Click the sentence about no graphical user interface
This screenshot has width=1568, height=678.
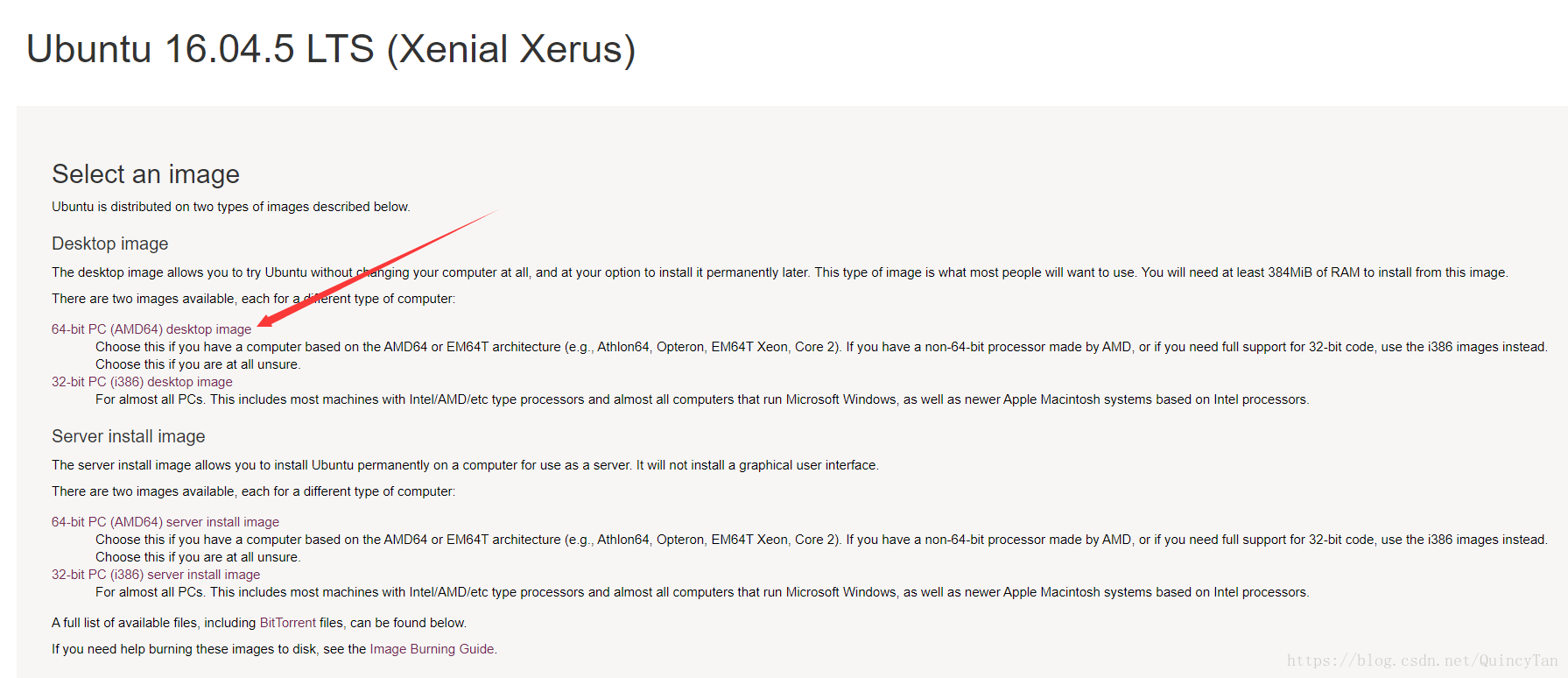pyautogui.click(x=464, y=465)
